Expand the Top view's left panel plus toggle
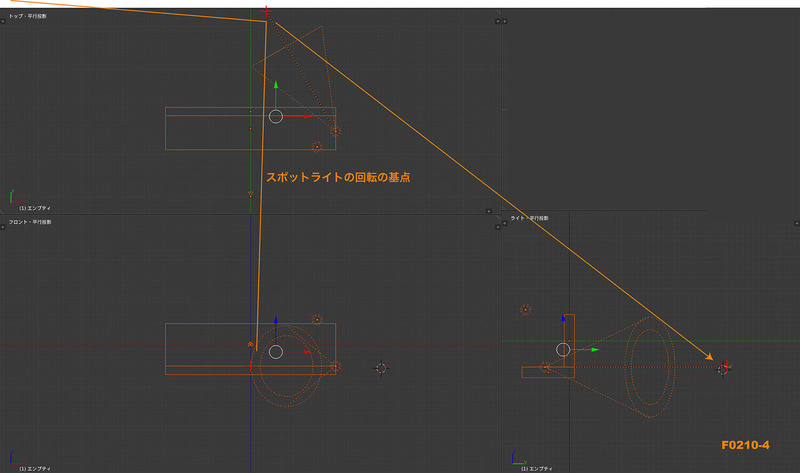This screenshot has height=473, width=800. tap(3, 21)
